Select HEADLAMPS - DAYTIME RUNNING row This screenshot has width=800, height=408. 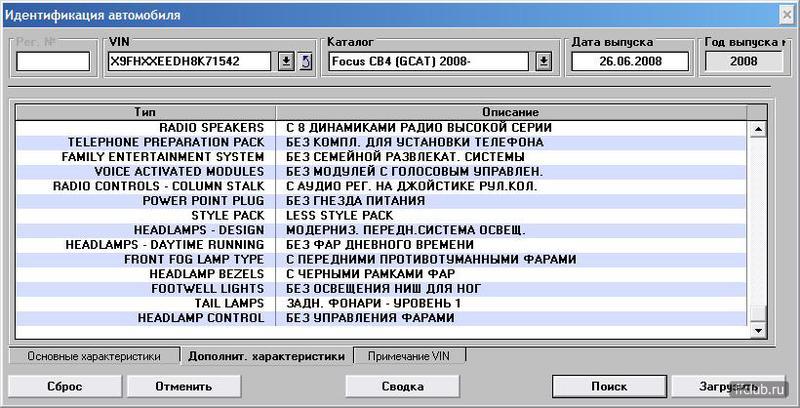[x=381, y=245]
